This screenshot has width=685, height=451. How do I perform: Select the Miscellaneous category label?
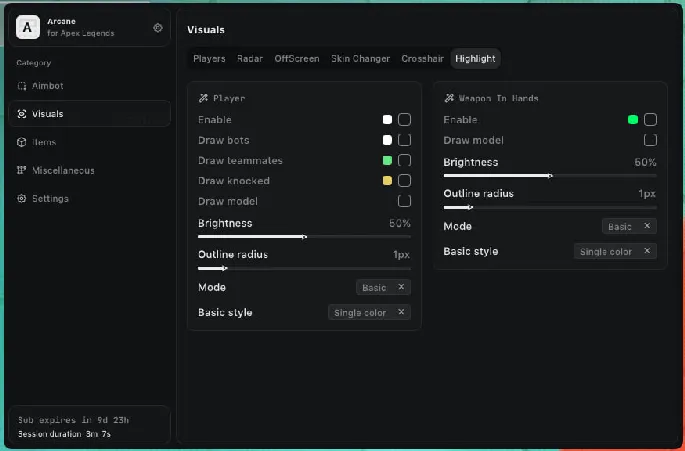pos(63,170)
